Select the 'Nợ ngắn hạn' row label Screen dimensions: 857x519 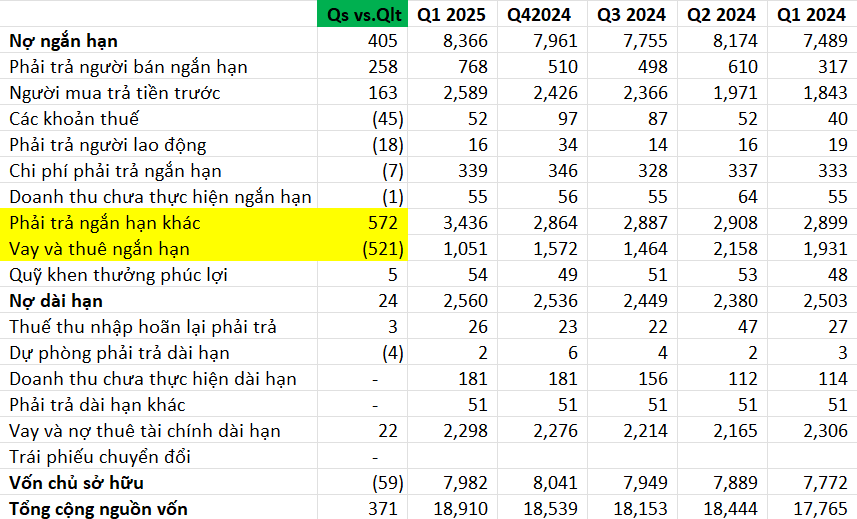click(x=63, y=41)
